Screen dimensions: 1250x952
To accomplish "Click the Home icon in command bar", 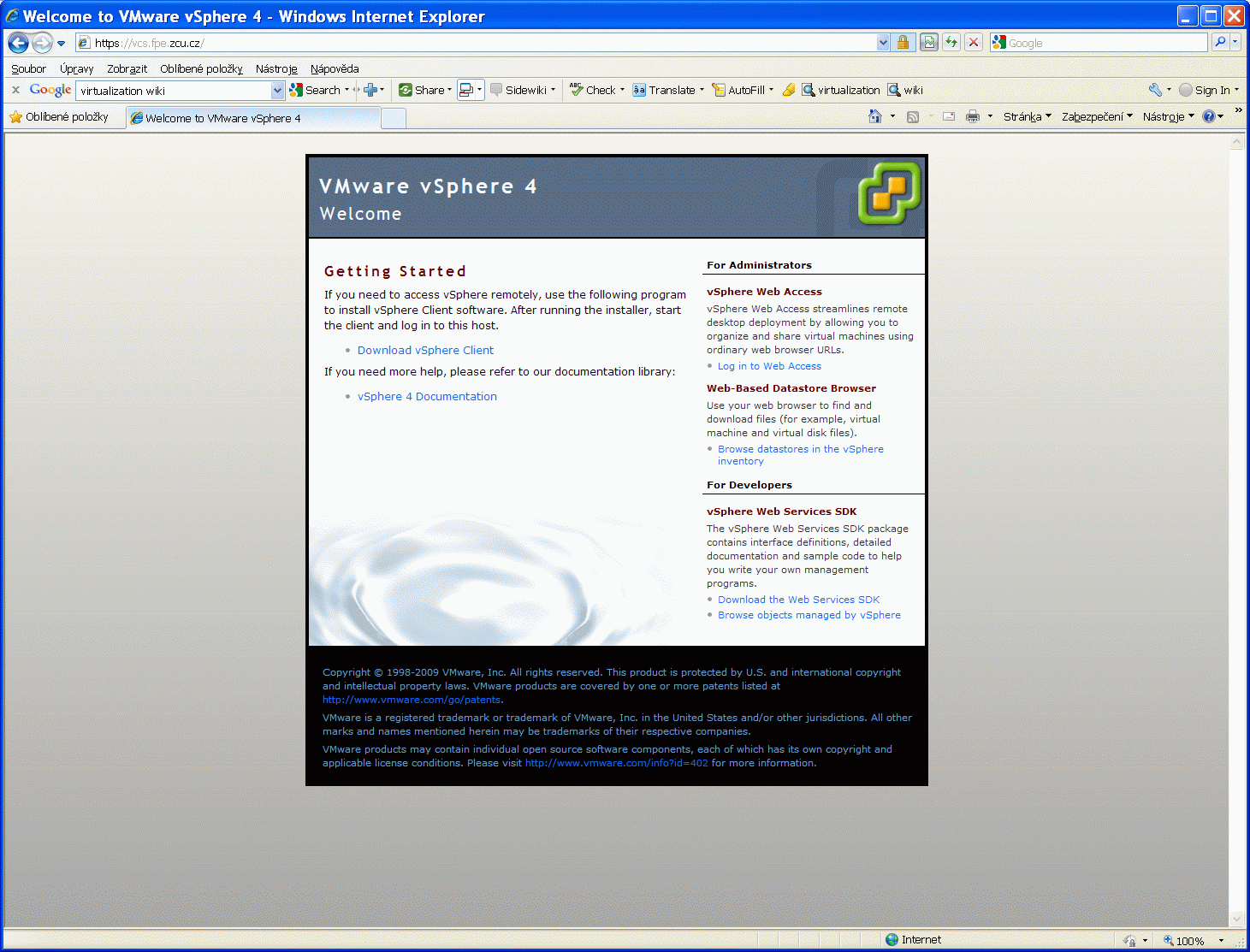I will [x=874, y=116].
